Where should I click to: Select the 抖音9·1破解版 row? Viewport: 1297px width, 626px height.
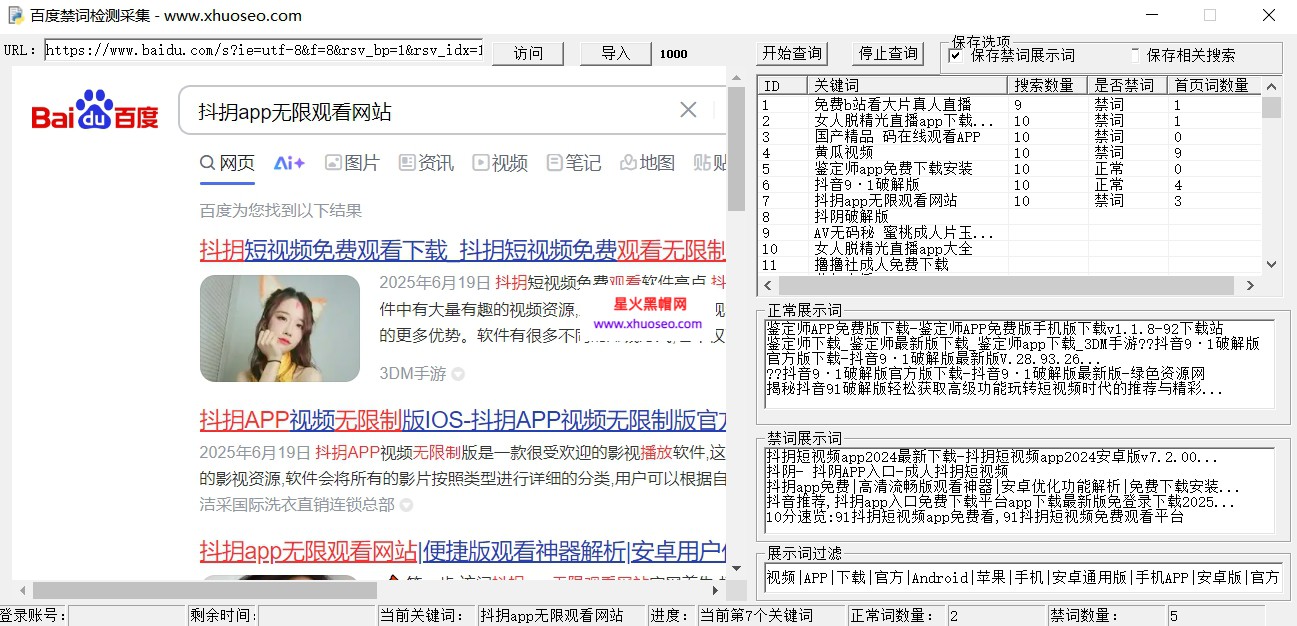[x=1009, y=184]
